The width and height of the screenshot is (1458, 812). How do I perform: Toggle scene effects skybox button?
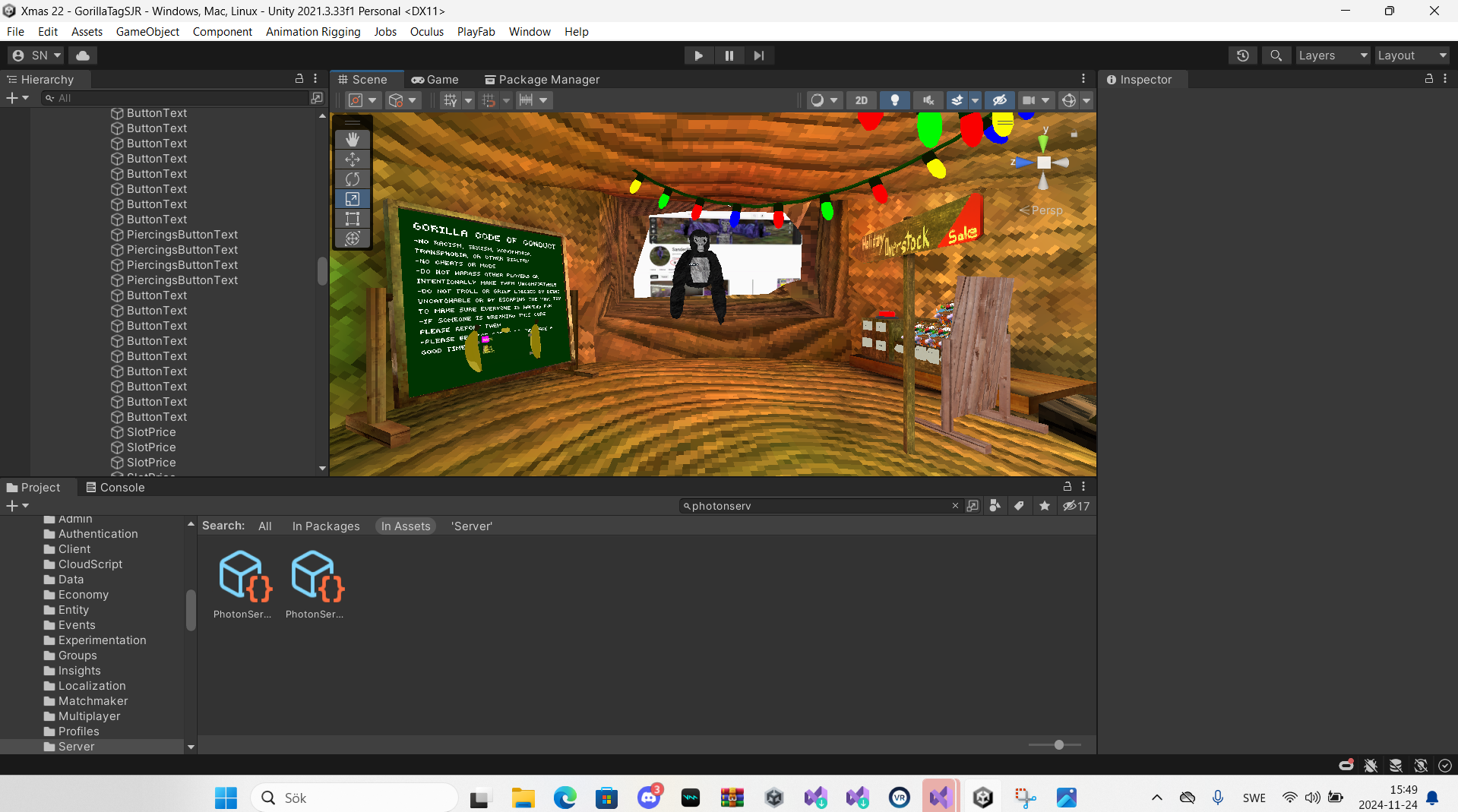coord(957,100)
